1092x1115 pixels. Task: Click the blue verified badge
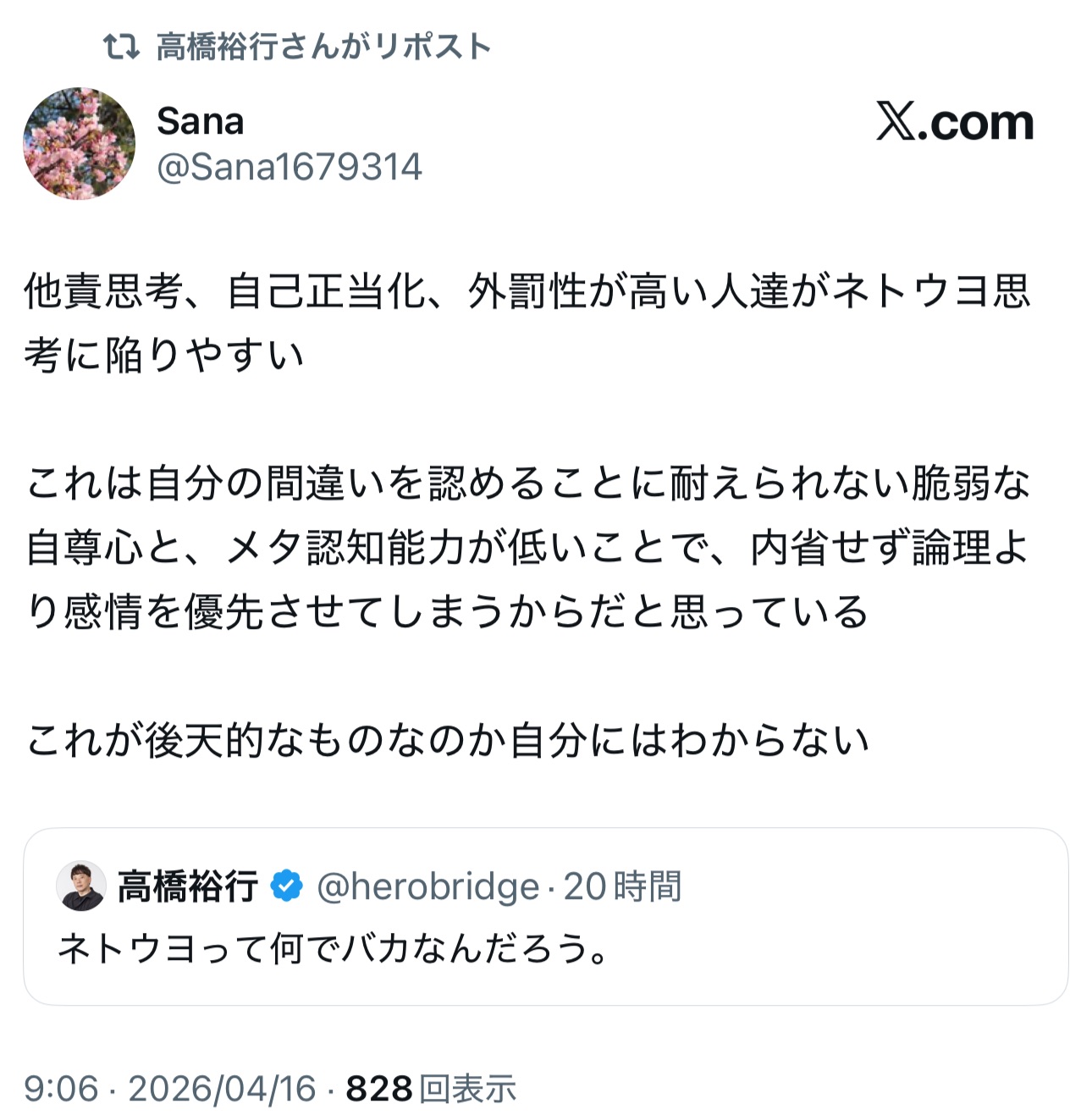(287, 886)
